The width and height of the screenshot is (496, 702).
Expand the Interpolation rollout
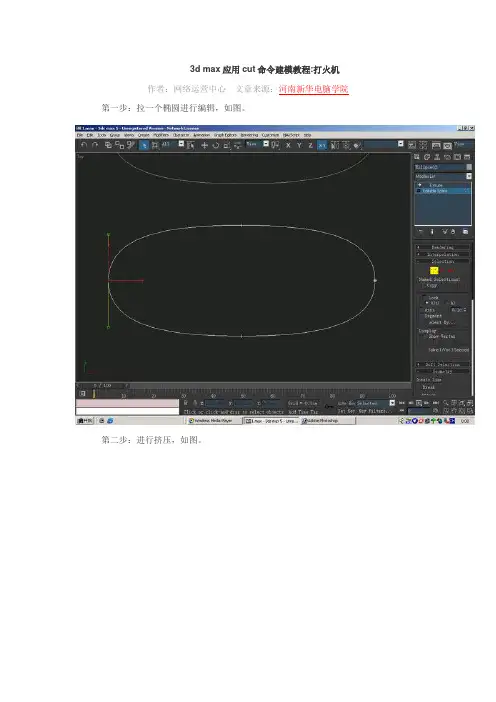coord(443,254)
